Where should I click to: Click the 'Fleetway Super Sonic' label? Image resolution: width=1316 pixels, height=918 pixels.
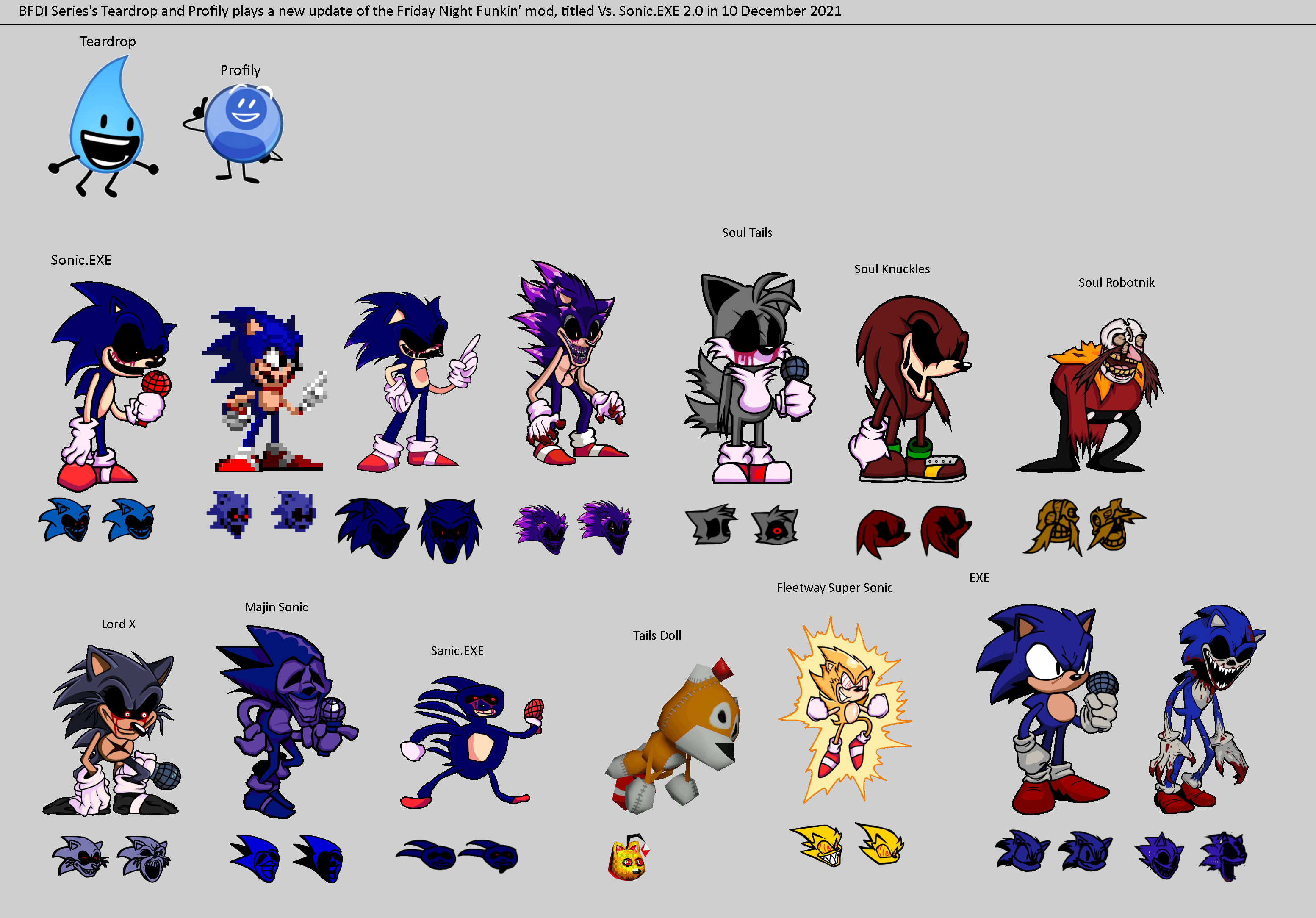[834, 588]
